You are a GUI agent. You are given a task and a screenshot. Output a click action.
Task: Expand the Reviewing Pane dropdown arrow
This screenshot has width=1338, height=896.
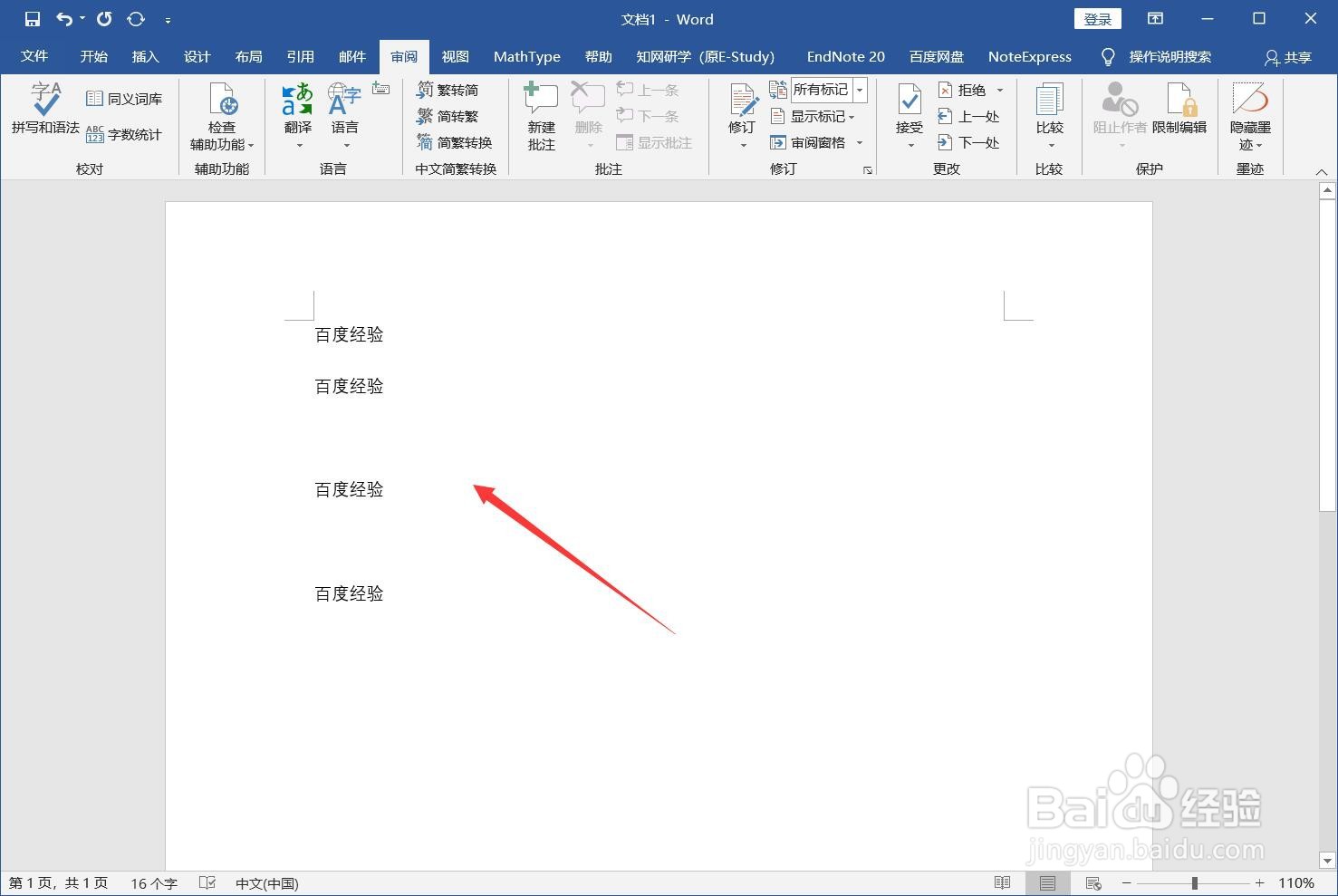pos(860,142)
